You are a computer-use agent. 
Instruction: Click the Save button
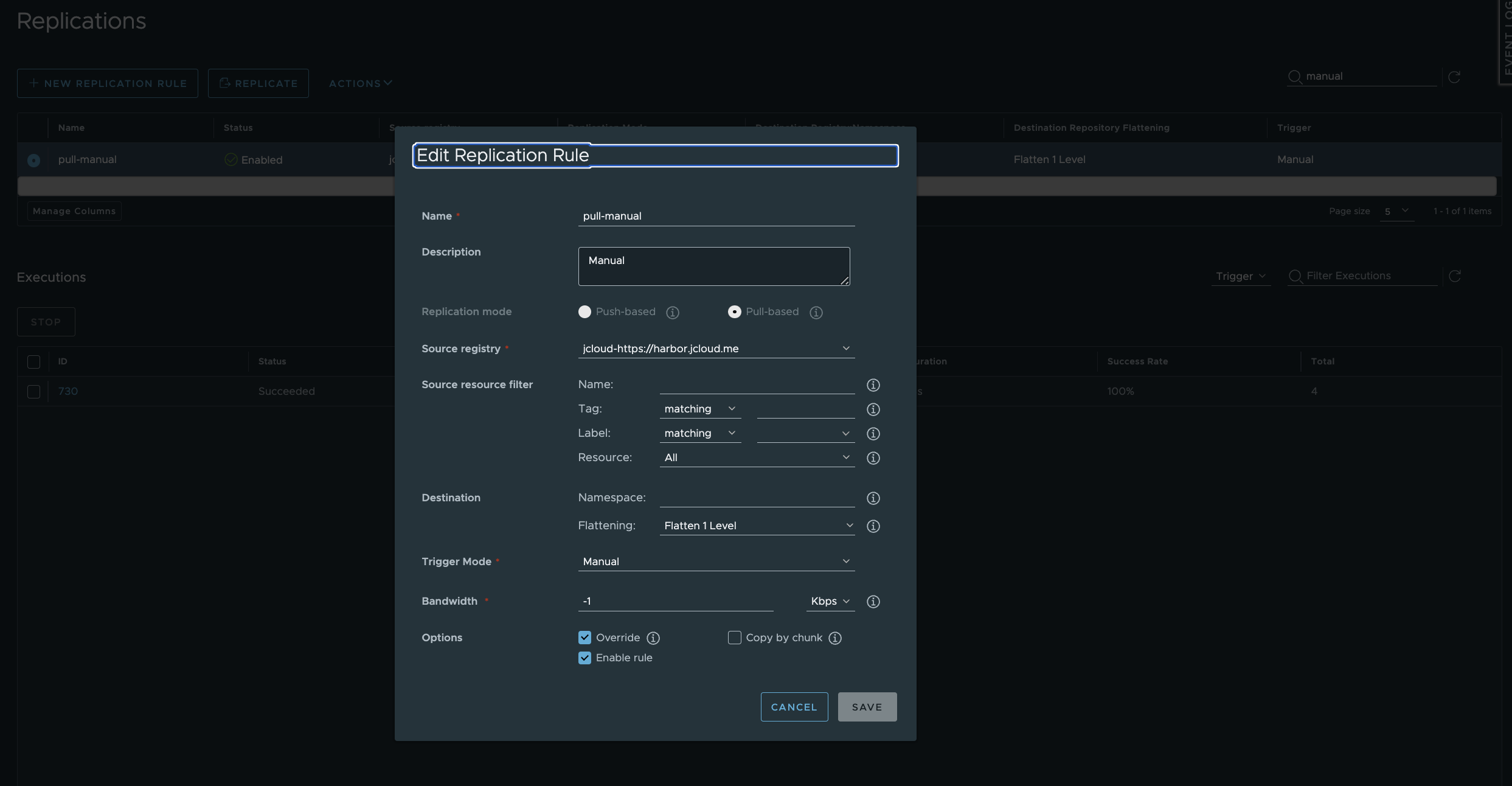pos(867,707)
